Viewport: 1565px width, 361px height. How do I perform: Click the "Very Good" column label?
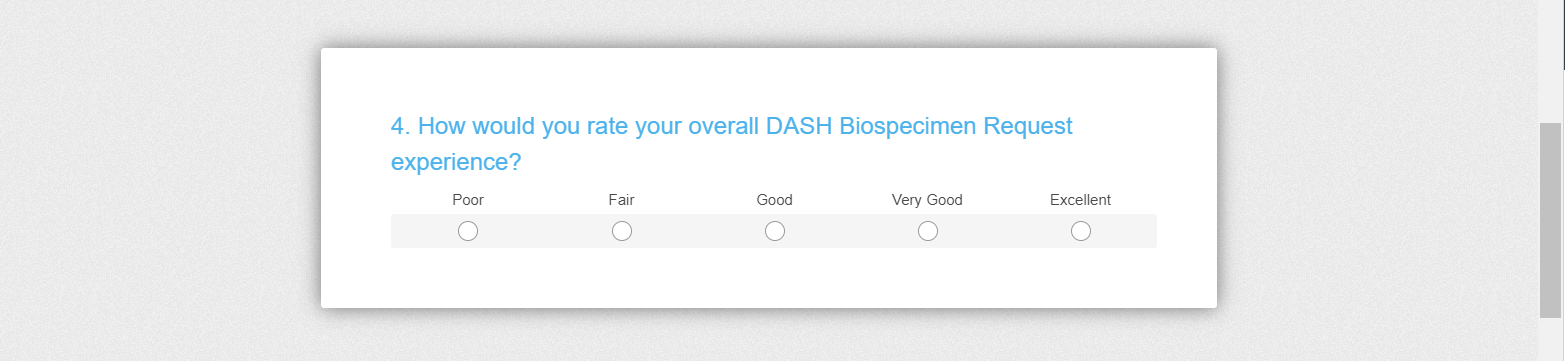click(927, 200)
